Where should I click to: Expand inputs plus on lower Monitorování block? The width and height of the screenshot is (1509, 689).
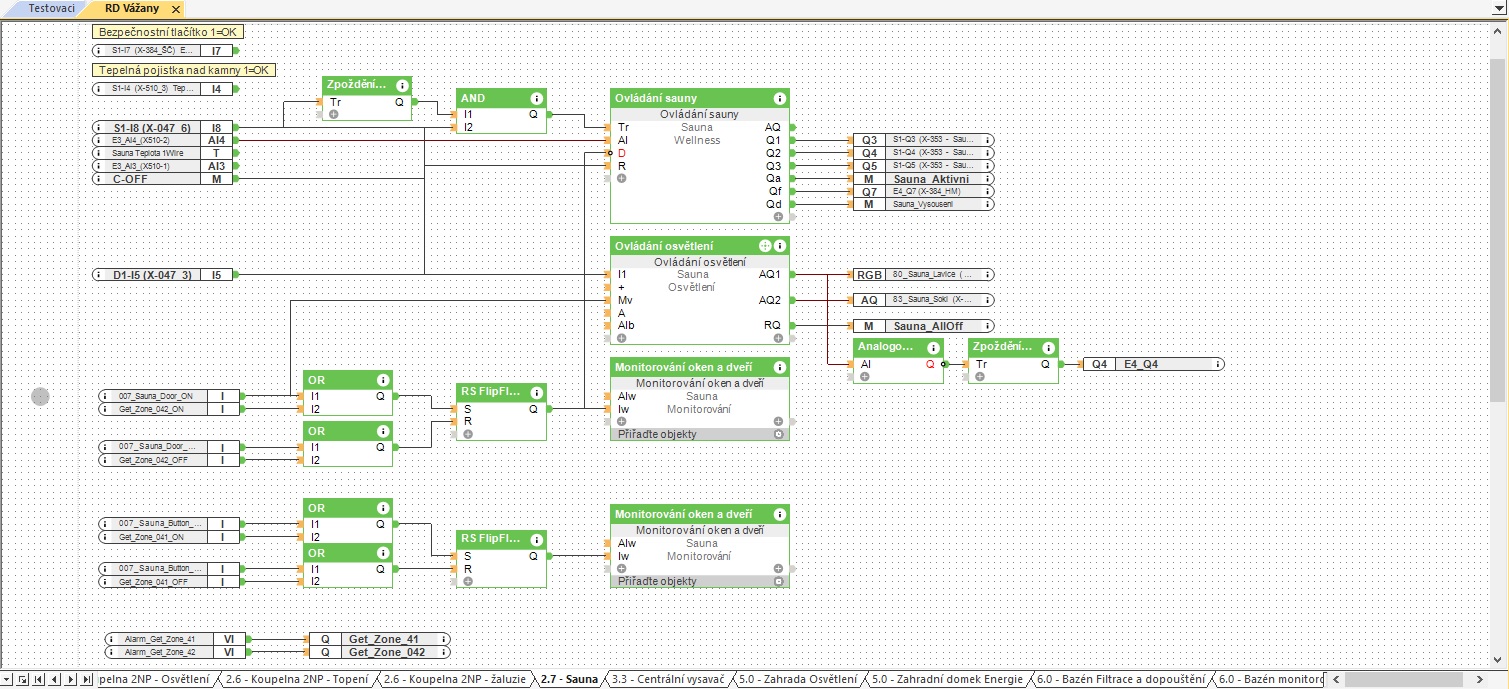click(621, 568)
